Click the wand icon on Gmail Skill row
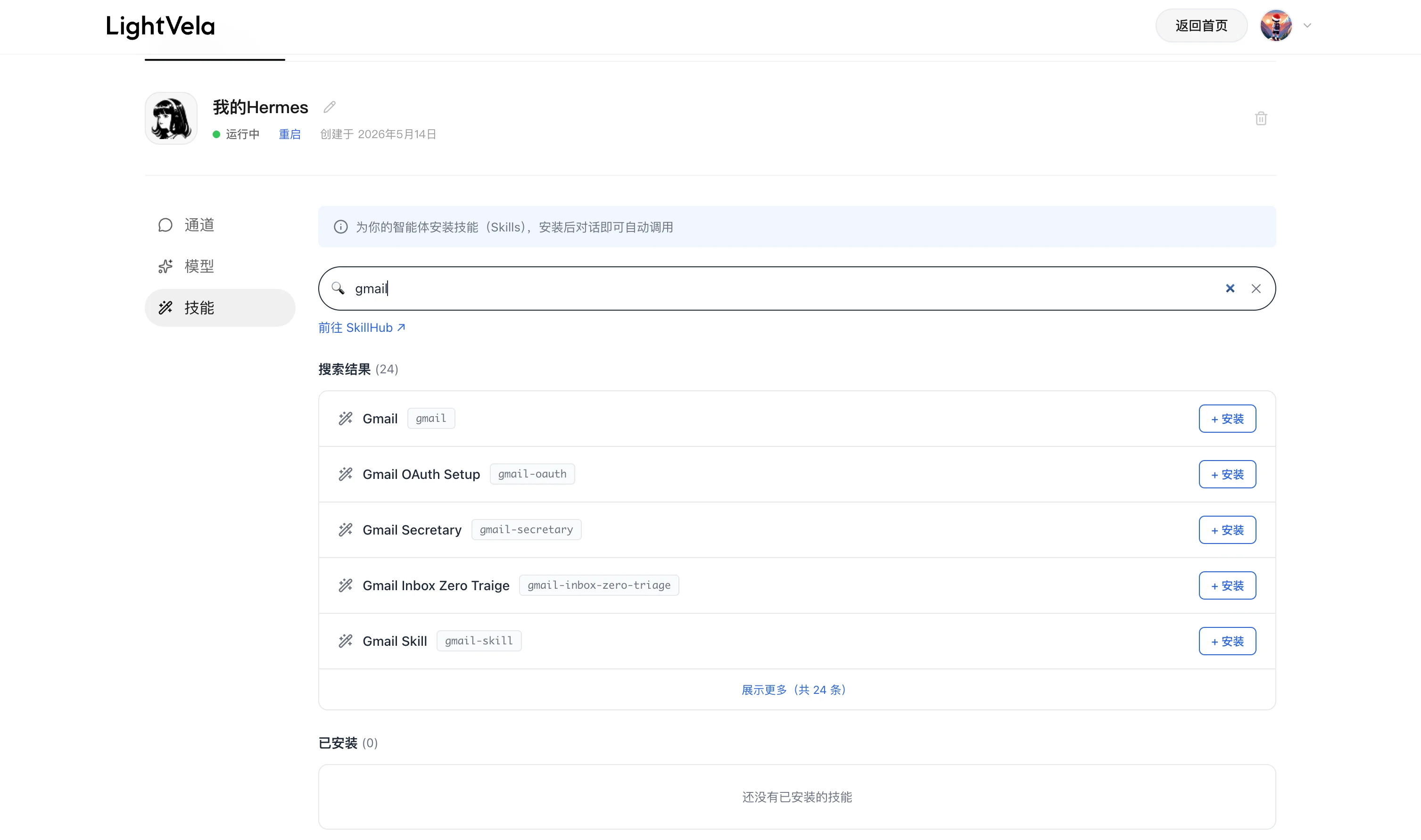1421x840 pixels. point(345,641)
